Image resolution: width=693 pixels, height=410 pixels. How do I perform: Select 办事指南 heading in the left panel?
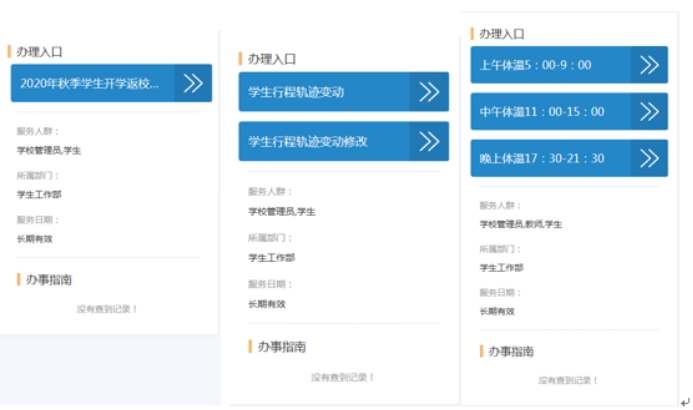[49, 280]
